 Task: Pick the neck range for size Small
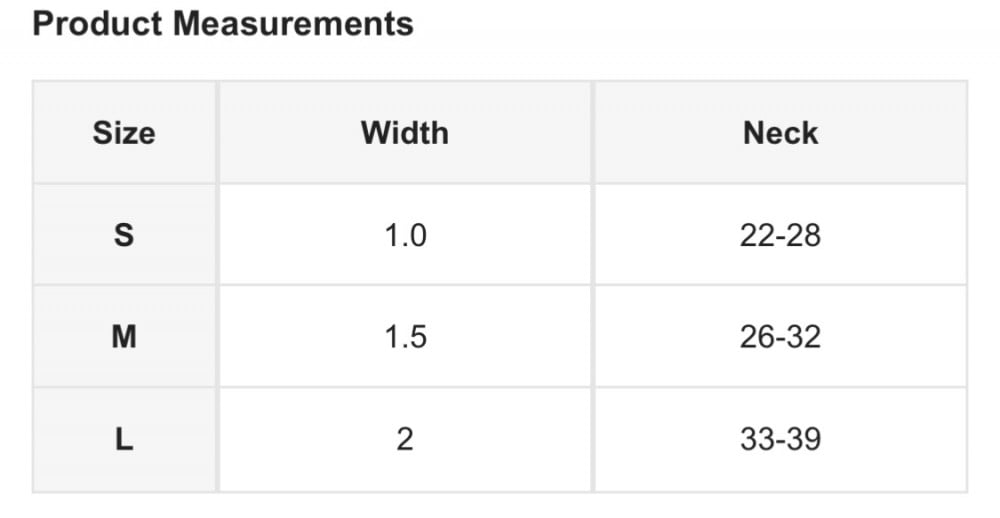[x=780, y=235]
